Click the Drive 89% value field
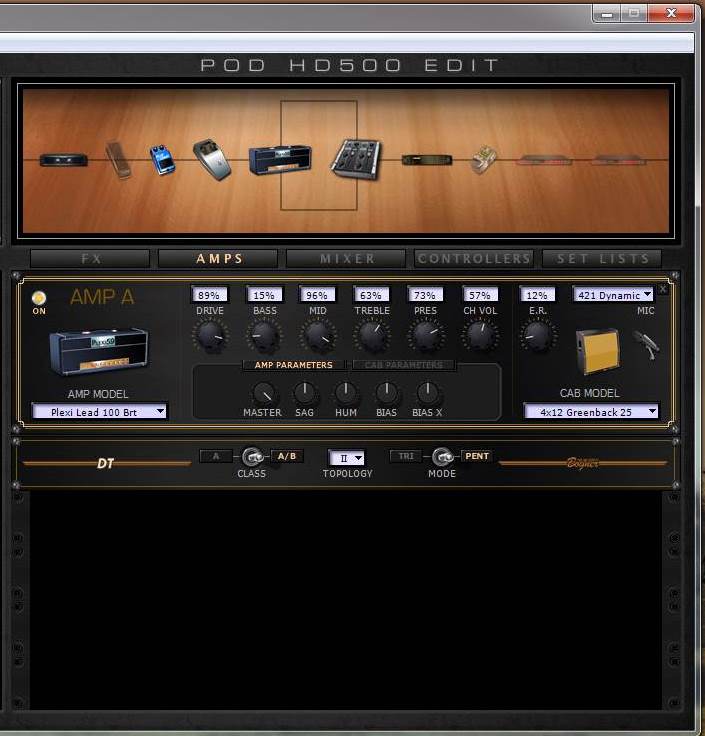The height and width of the screenshot is (736, 705). pyautogui.click(x=209, y=295)
